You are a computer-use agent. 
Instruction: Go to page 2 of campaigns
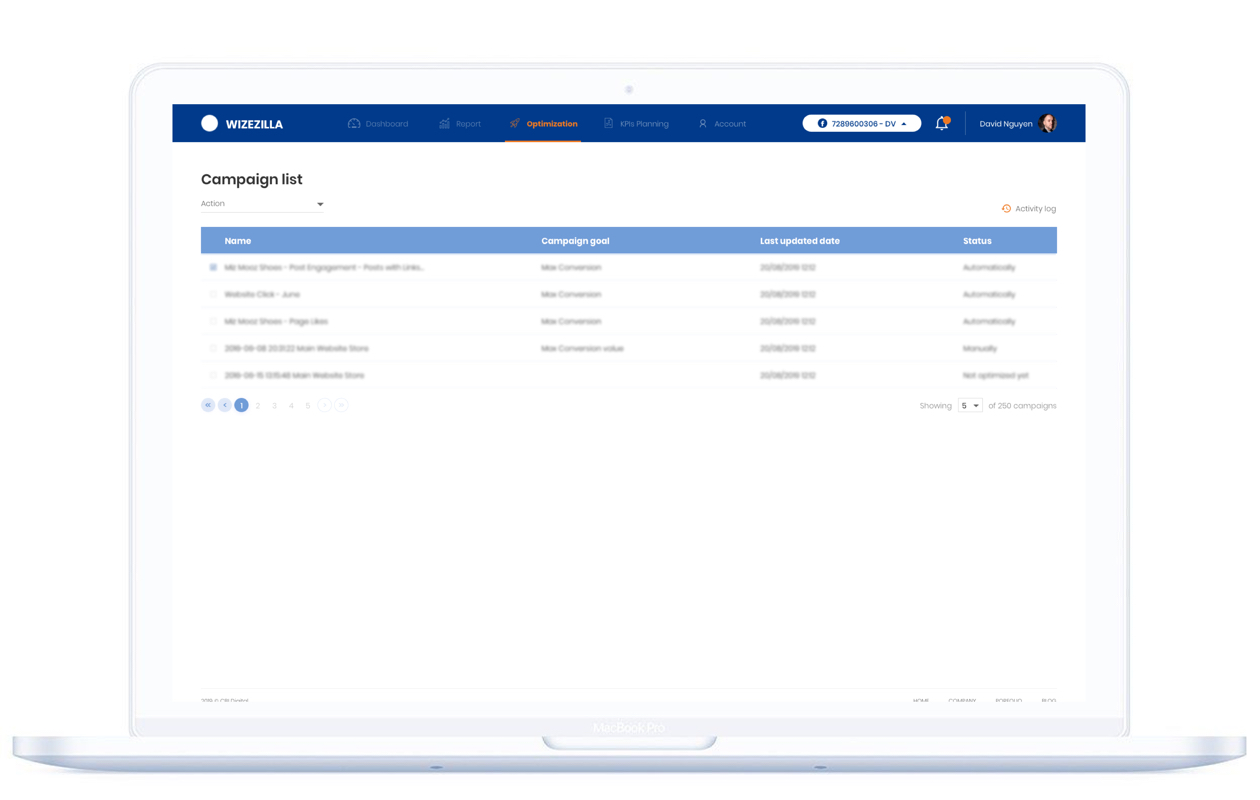(x=258, y=406)
